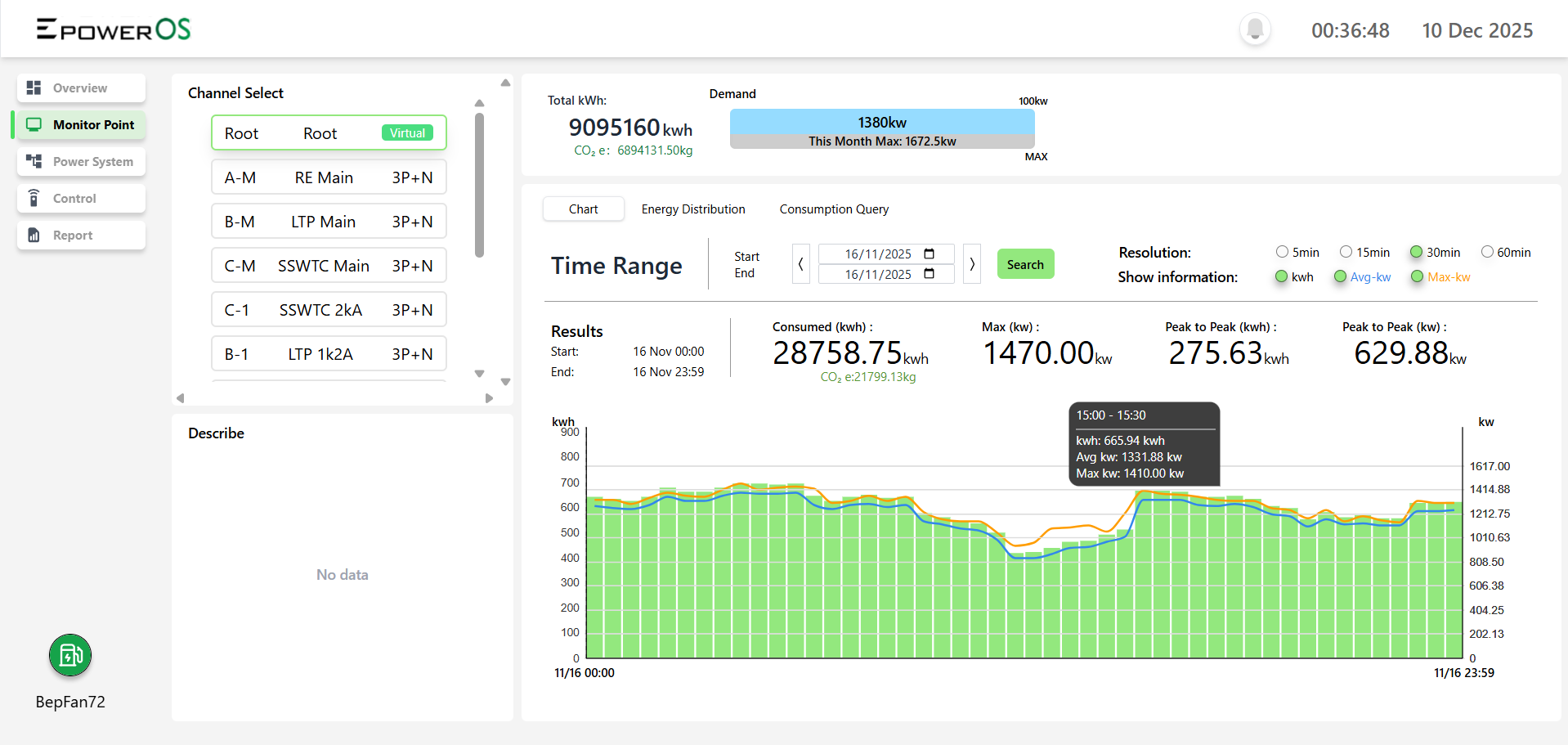The height and width of the screenshot is (745, 1568).
Task: Open the Consumption Query tab
Action: (x=833, y=209)
